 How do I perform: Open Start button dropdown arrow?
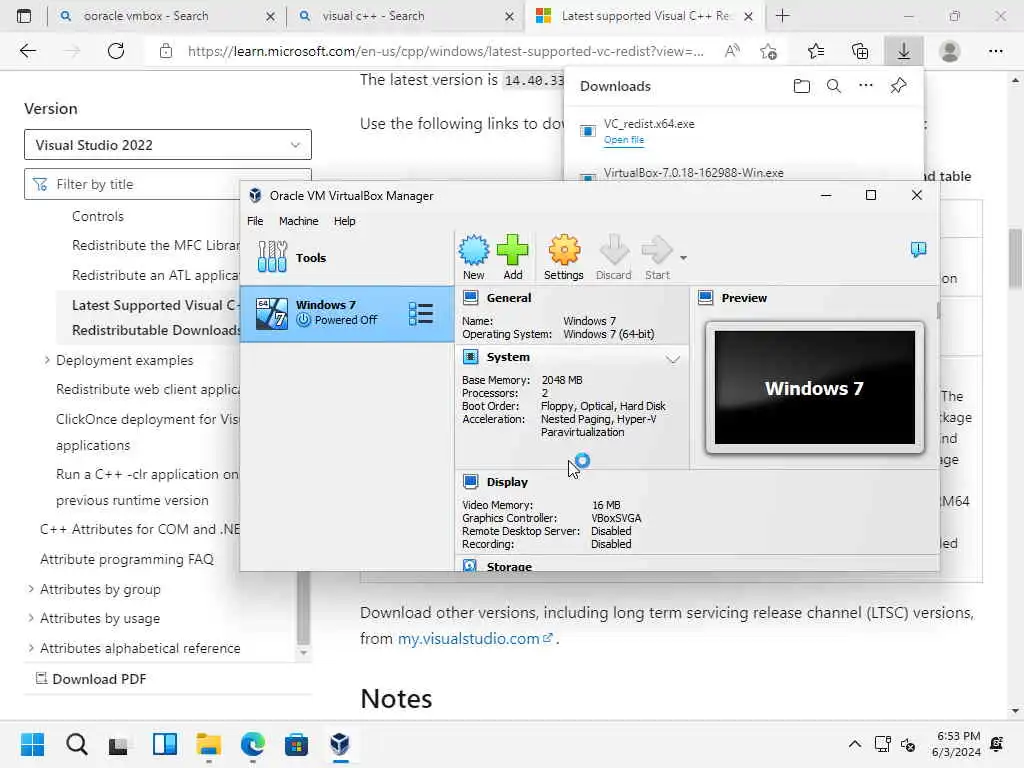coord(683,258)
